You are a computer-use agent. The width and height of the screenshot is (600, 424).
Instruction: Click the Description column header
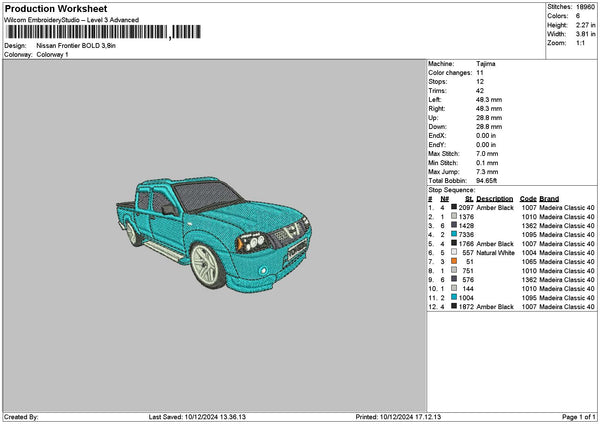click(495, 198)
